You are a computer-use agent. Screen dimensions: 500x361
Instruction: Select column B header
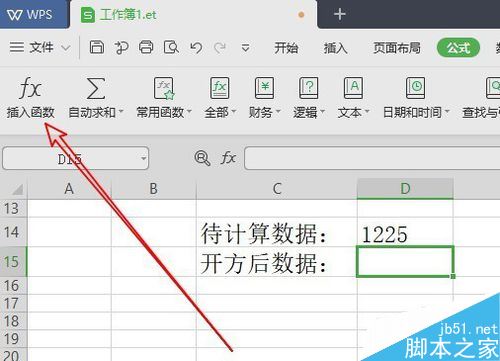click(153, 189)
